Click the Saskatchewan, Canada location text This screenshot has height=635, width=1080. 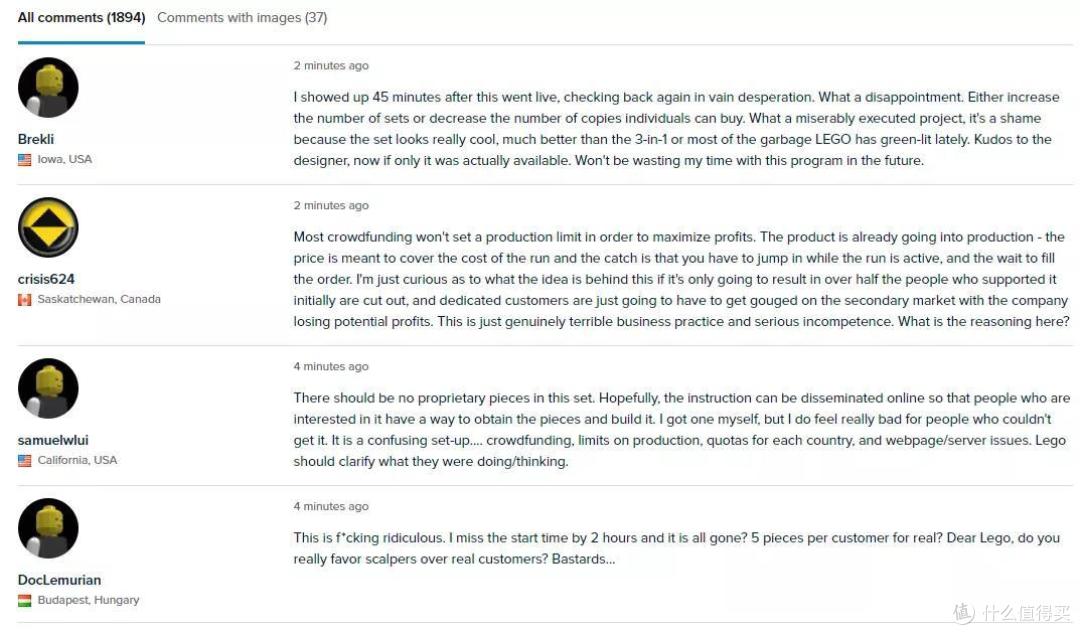(x=99, y=300)
